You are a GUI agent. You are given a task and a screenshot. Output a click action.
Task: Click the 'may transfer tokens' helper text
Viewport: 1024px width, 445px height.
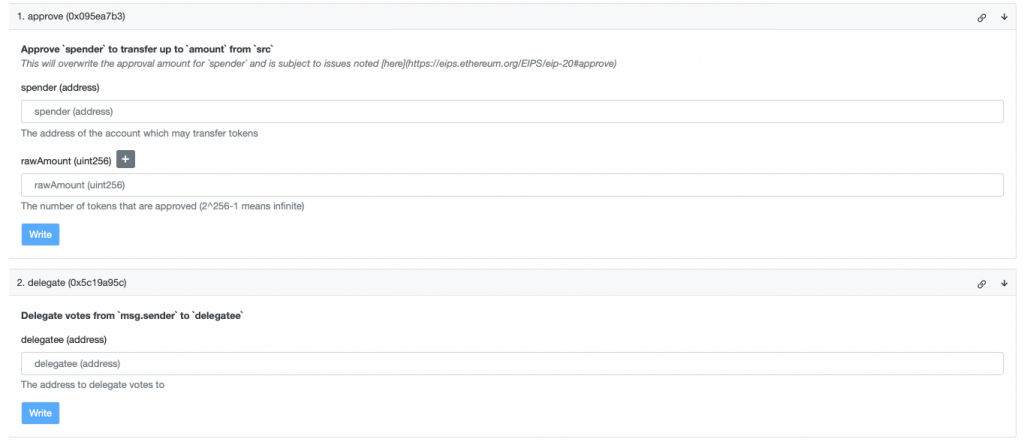pos(217,133)
